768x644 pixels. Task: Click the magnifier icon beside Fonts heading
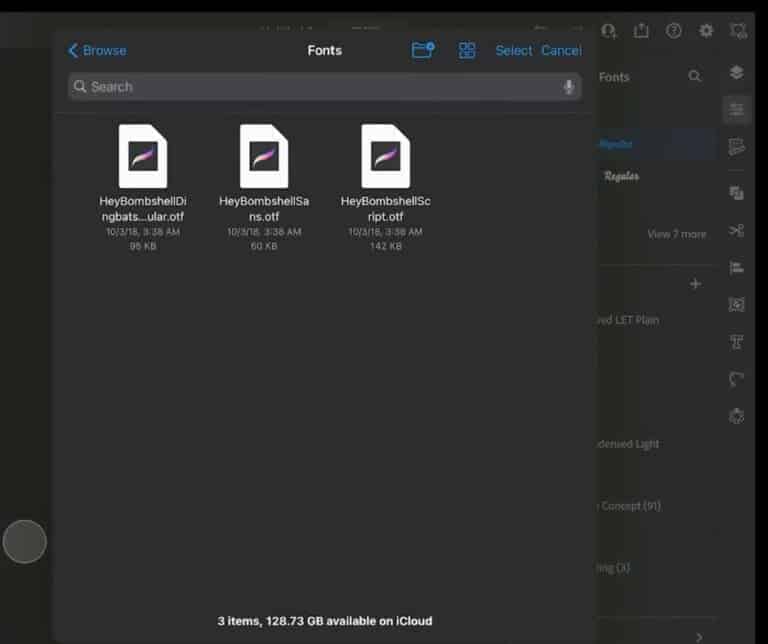tap(695, 76)
